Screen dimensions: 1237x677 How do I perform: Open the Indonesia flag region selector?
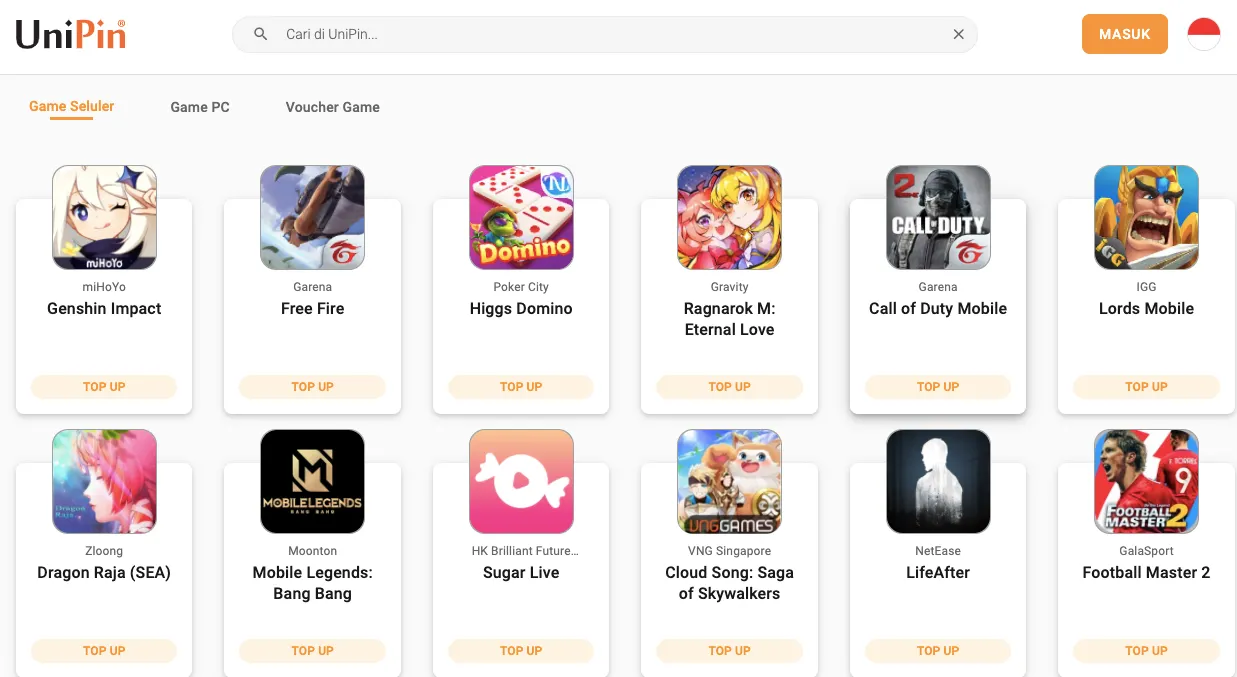[1204, 34]
